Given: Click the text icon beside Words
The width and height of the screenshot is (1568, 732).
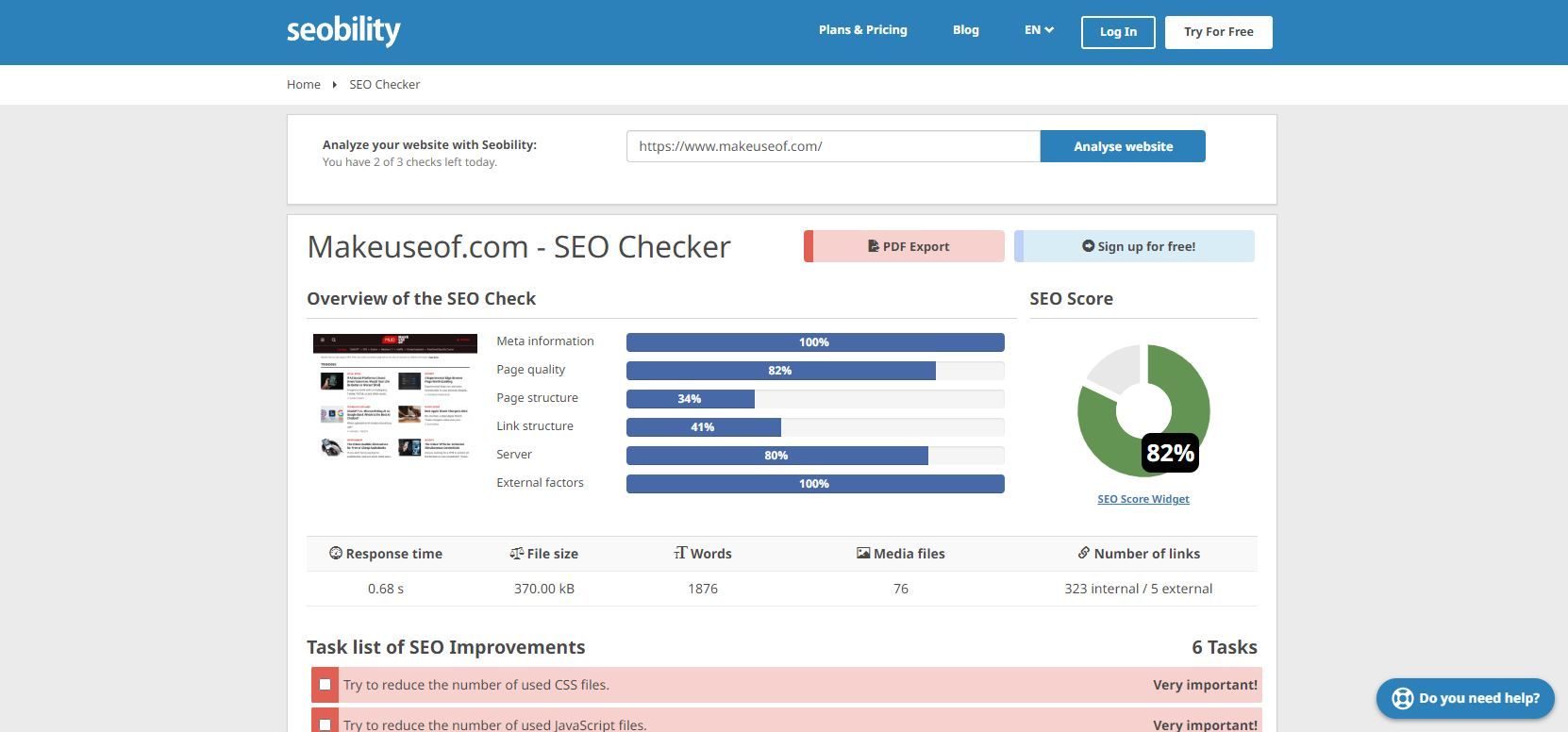Looking at the screenshot, I should coord(680,553).
